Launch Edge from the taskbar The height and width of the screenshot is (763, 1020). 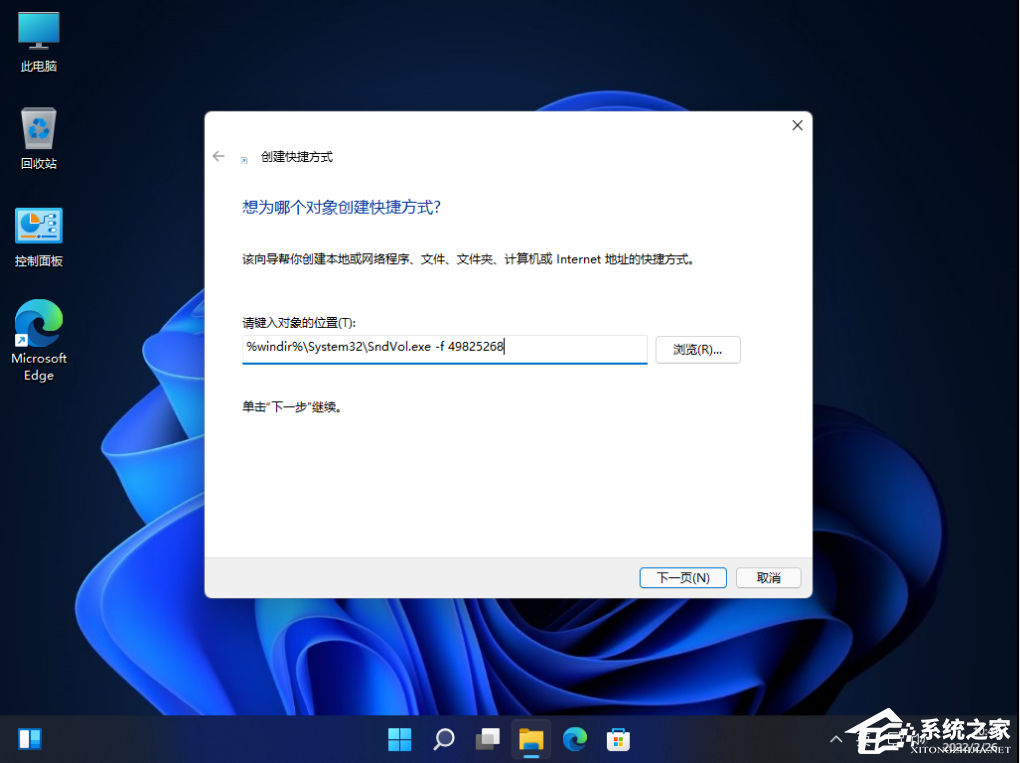pyautogui.click(x=575, y=739)
